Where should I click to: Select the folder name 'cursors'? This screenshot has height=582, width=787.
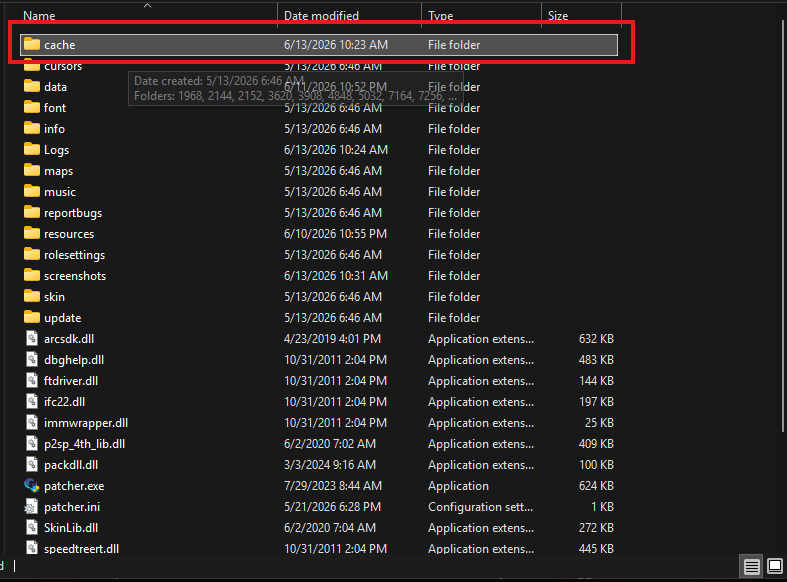click(x=63, y=66)
